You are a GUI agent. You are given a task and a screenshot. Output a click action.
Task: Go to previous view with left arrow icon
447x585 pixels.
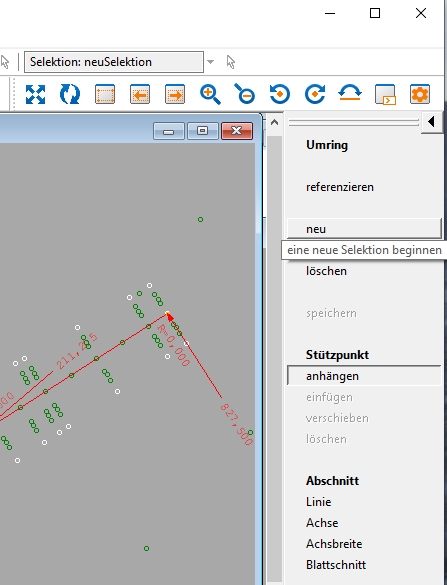140,94
